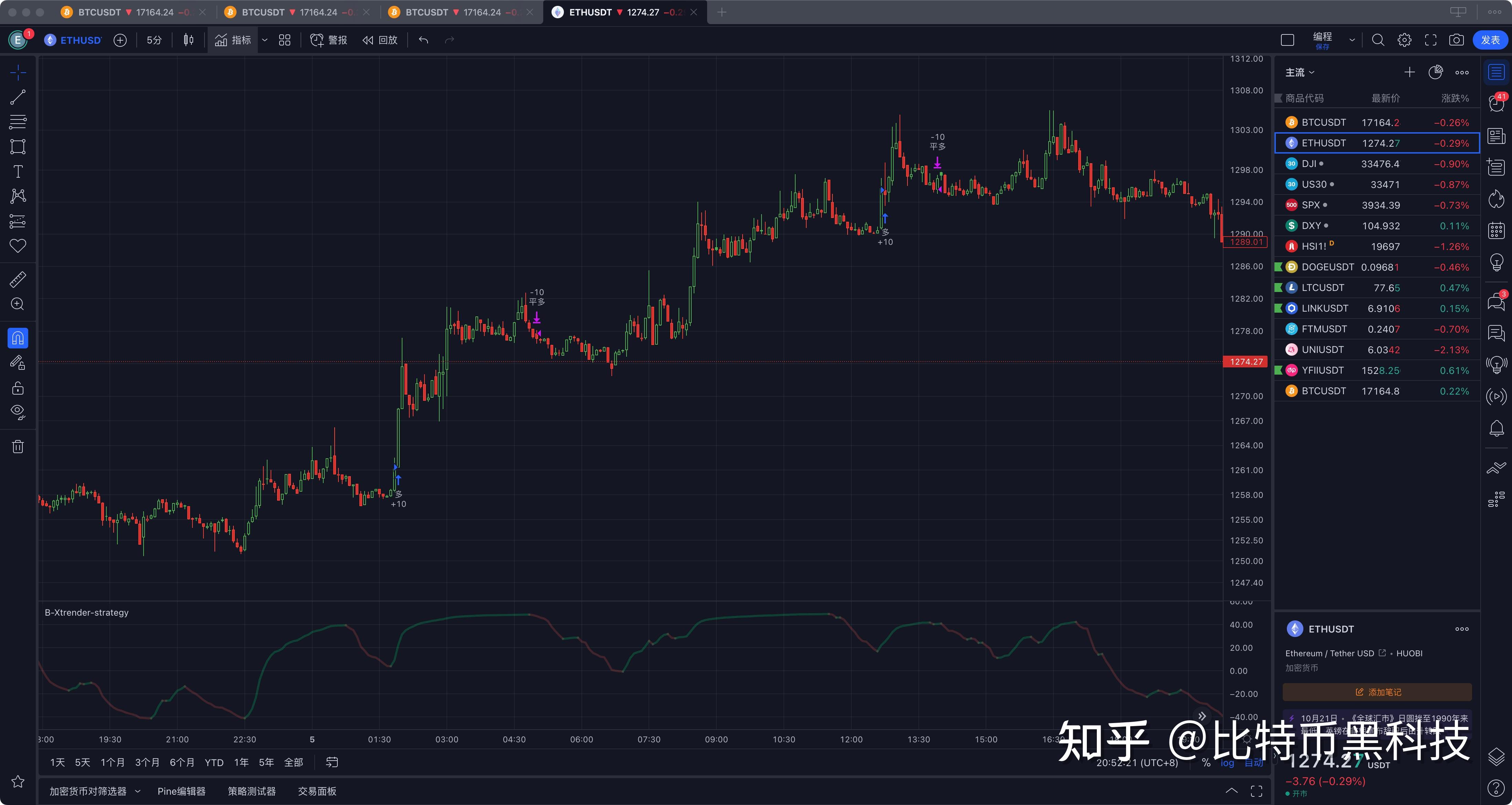Expand the 主流 watchlist dropdown
Image resolution: width=1512 pixels, height=805 pixels.
click(x=1300, y=72)
